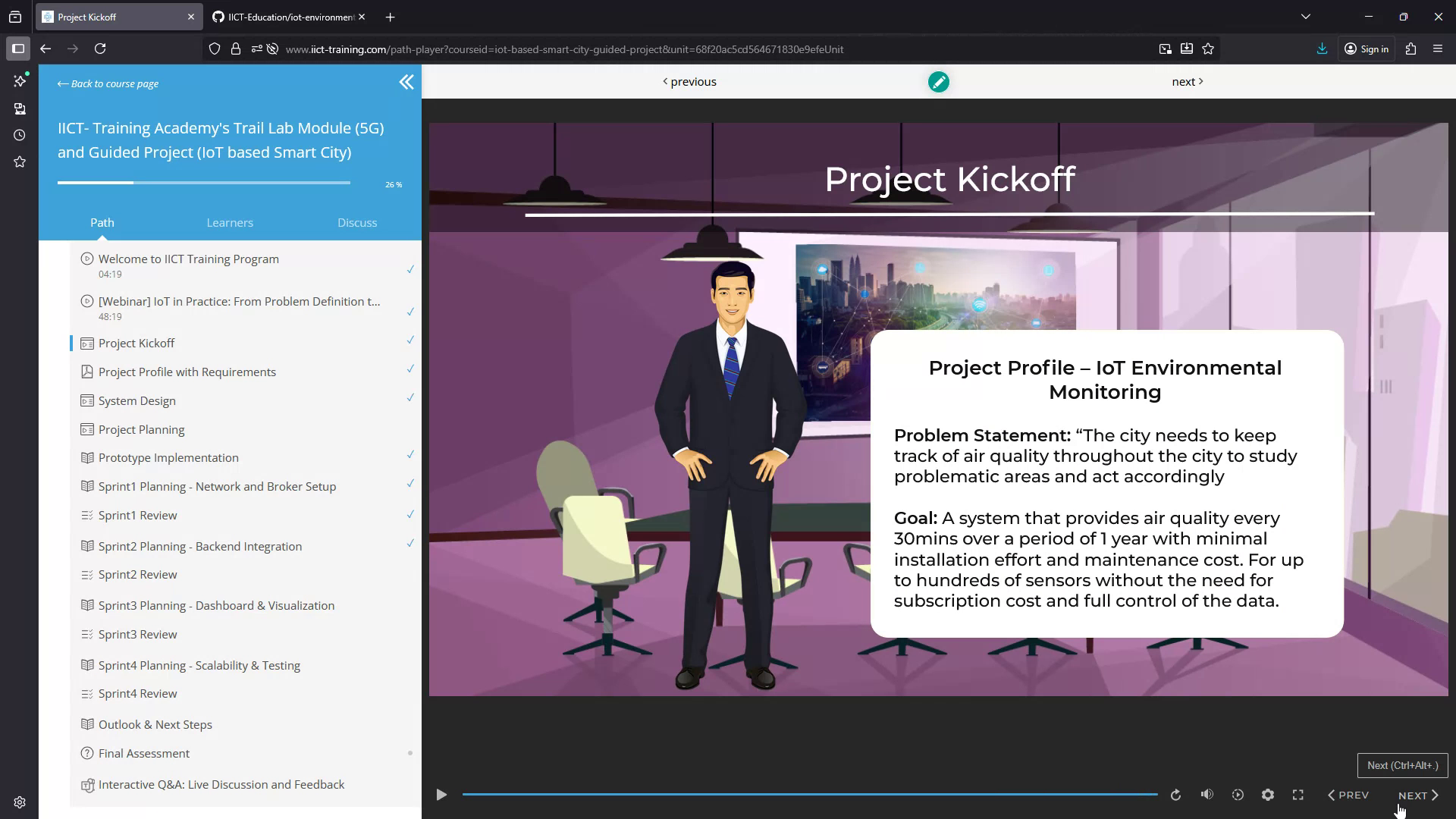Open the list all tabs dropdown

pyautogui.click(x=1305, y=16)
